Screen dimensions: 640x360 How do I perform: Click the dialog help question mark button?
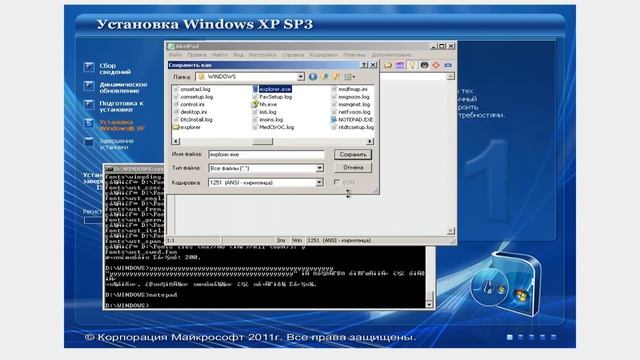(x=364, y=65)
